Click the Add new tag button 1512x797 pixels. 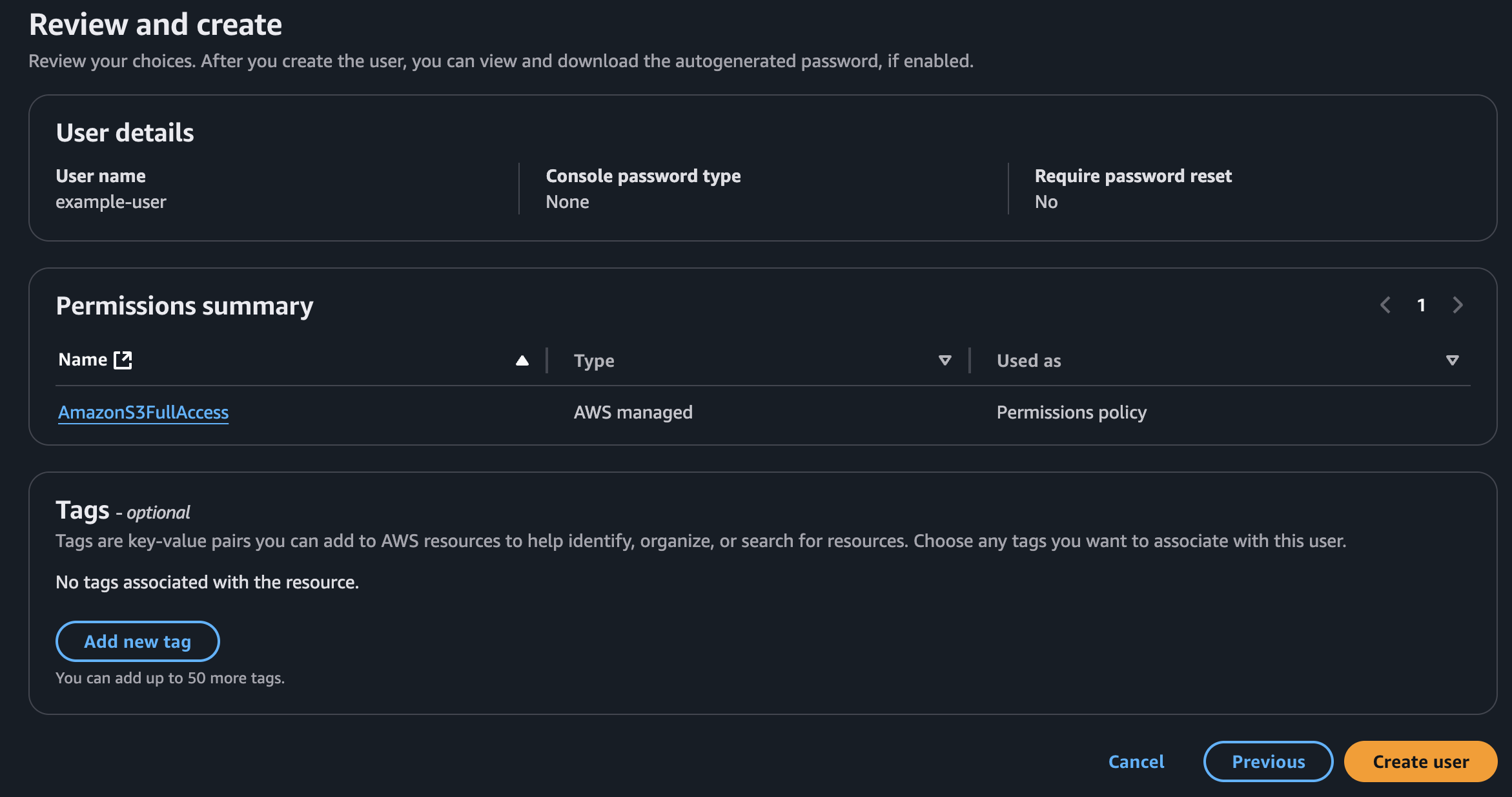tap(137, 641)
